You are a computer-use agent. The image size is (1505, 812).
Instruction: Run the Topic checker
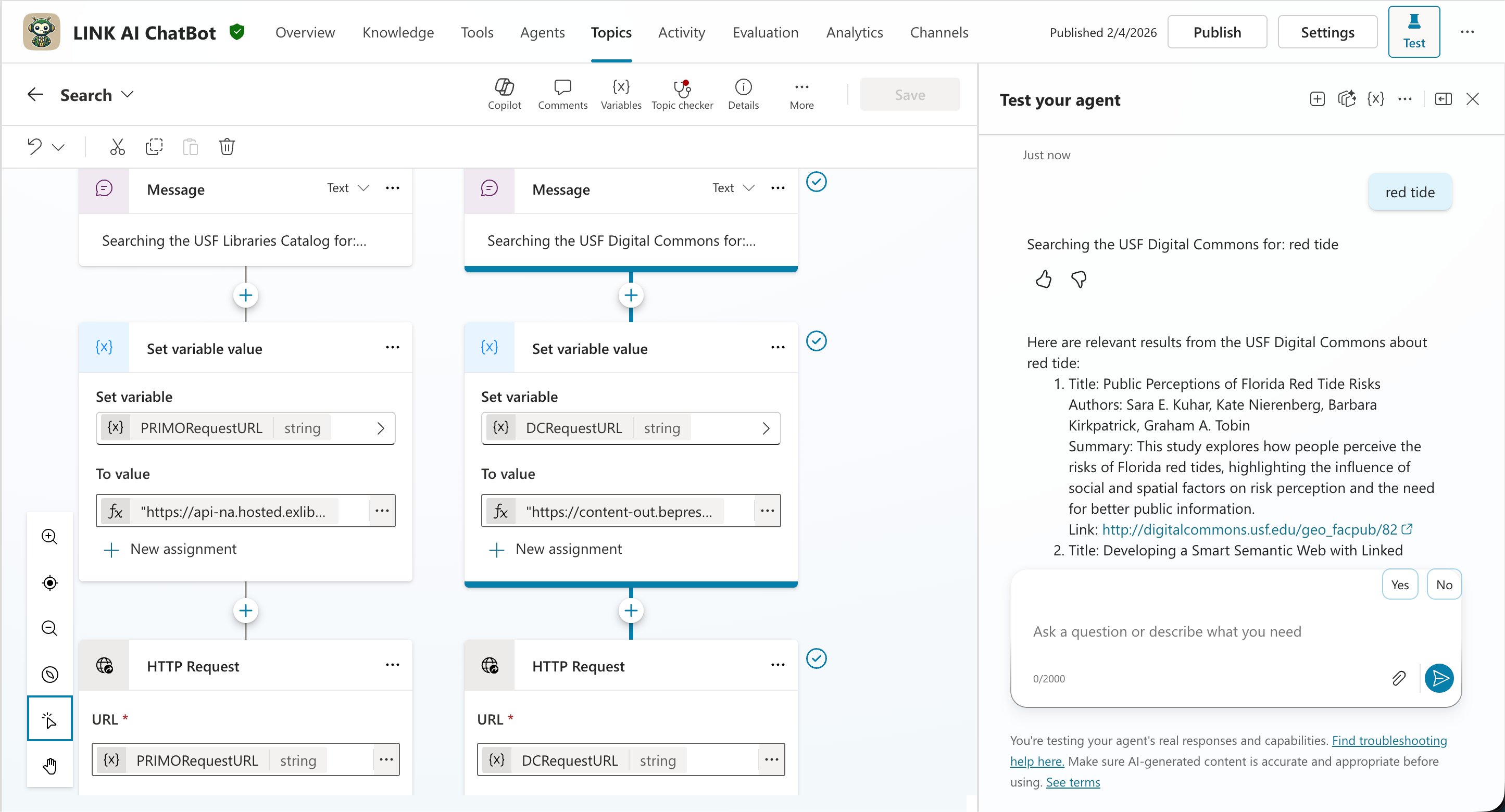(682, 94)
